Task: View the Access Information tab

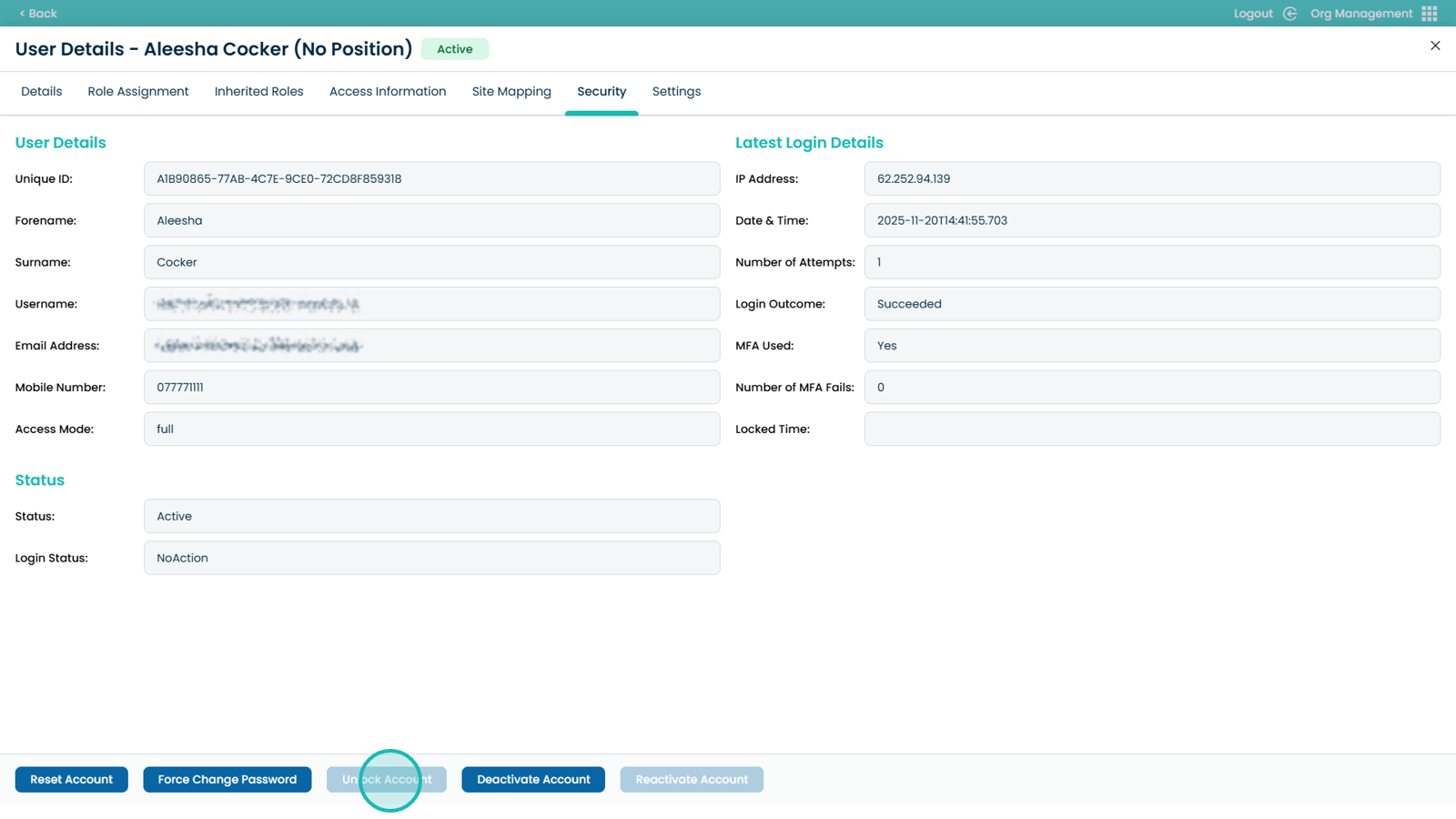Action: click(388, 92)
